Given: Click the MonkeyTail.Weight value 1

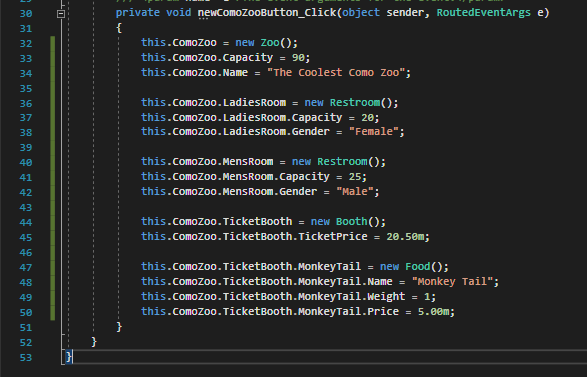Looking at the screenshot, I should click(x=427, y=297).
